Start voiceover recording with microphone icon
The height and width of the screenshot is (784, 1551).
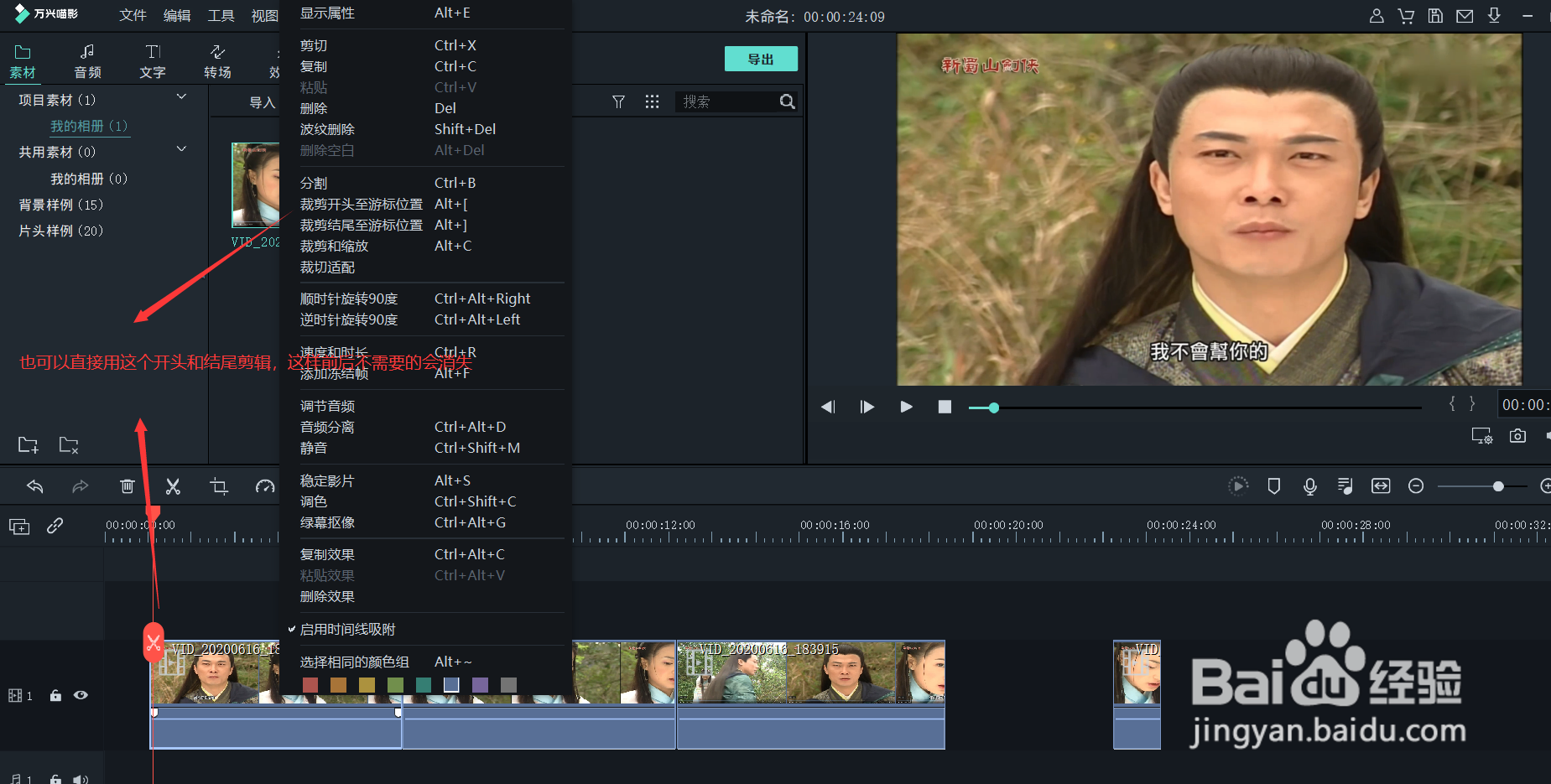[x=1310, y=486]
